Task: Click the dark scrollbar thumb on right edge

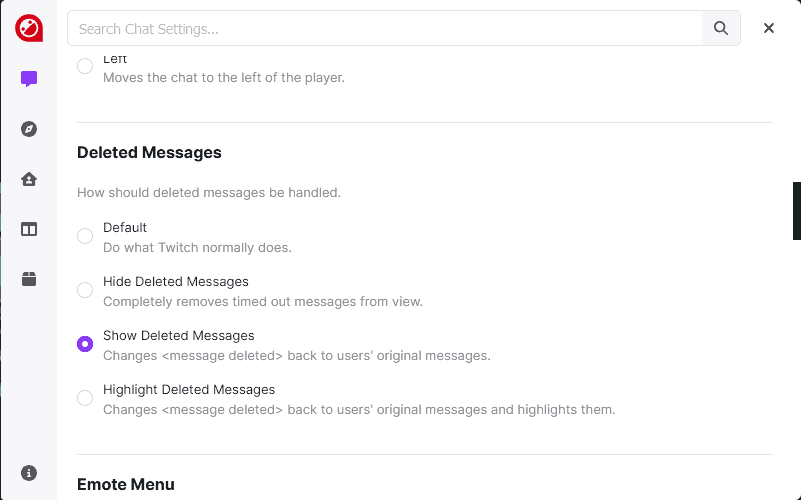Action: 796,211
